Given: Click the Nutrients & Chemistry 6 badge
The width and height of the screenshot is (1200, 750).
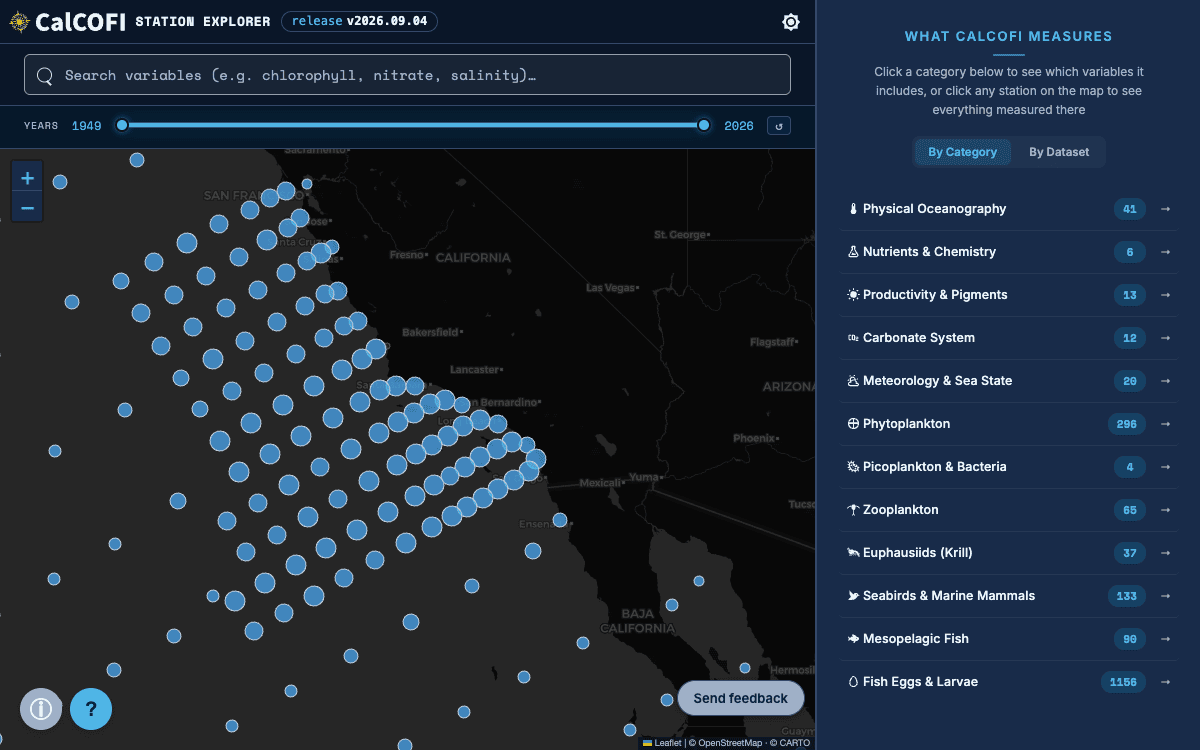Looking at the screenshot, I should [1130, 252].
